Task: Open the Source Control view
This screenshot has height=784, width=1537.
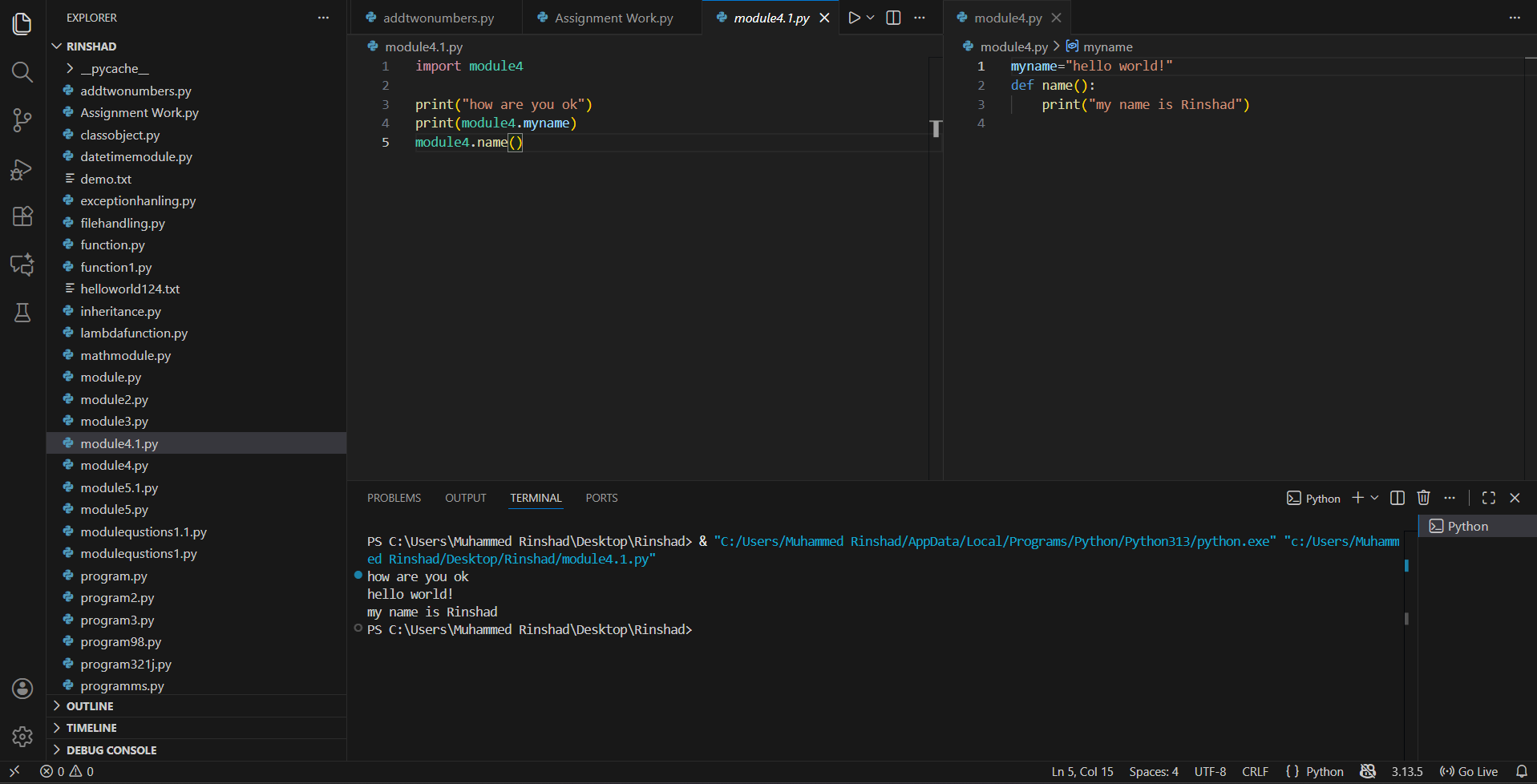Action: pyautogui.click(x=22, y=120)
